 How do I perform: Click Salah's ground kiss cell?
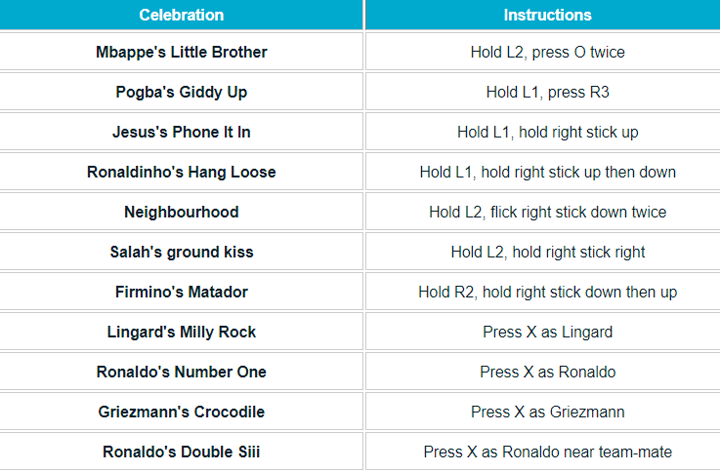tap(181, 252)
